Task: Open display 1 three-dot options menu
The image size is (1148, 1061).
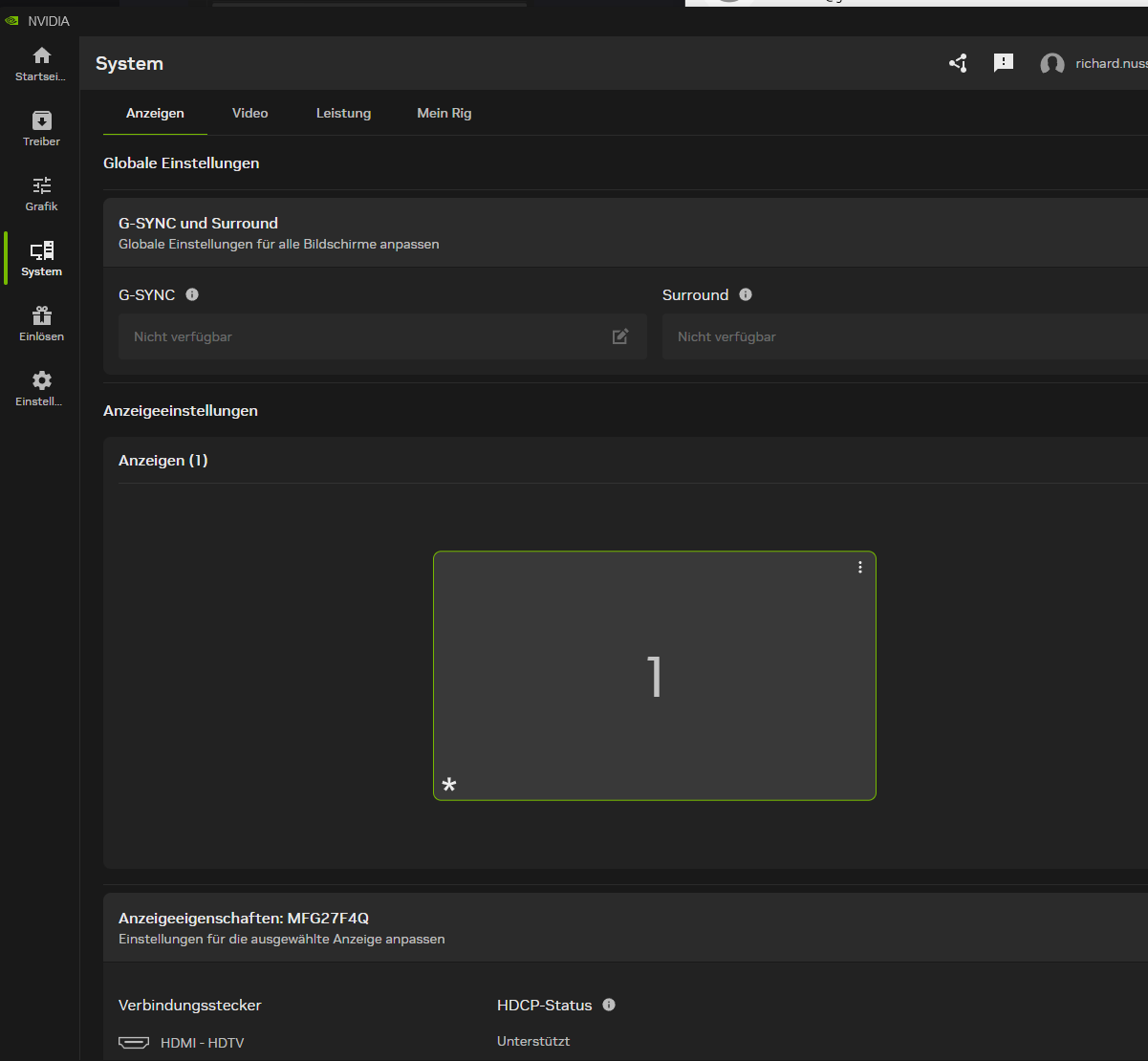Action: pos(860,568)
